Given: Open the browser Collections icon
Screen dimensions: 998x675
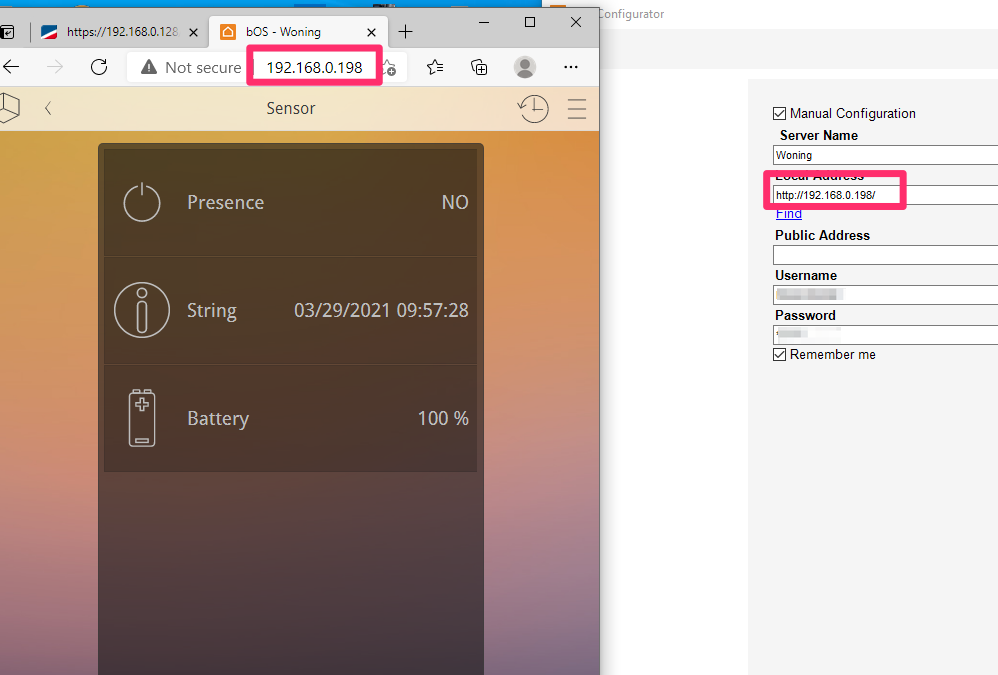Looking at the screenshot, I should point(480,67).
